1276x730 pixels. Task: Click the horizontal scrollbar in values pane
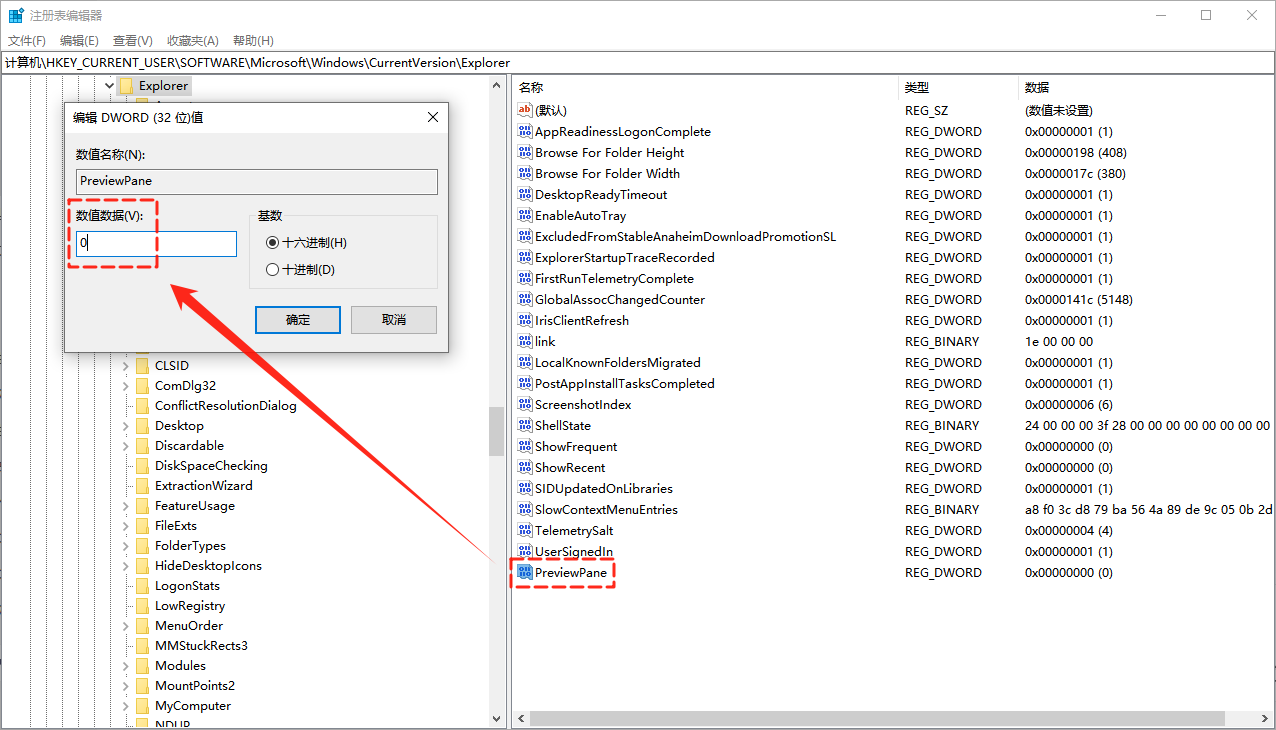(877, 719)
